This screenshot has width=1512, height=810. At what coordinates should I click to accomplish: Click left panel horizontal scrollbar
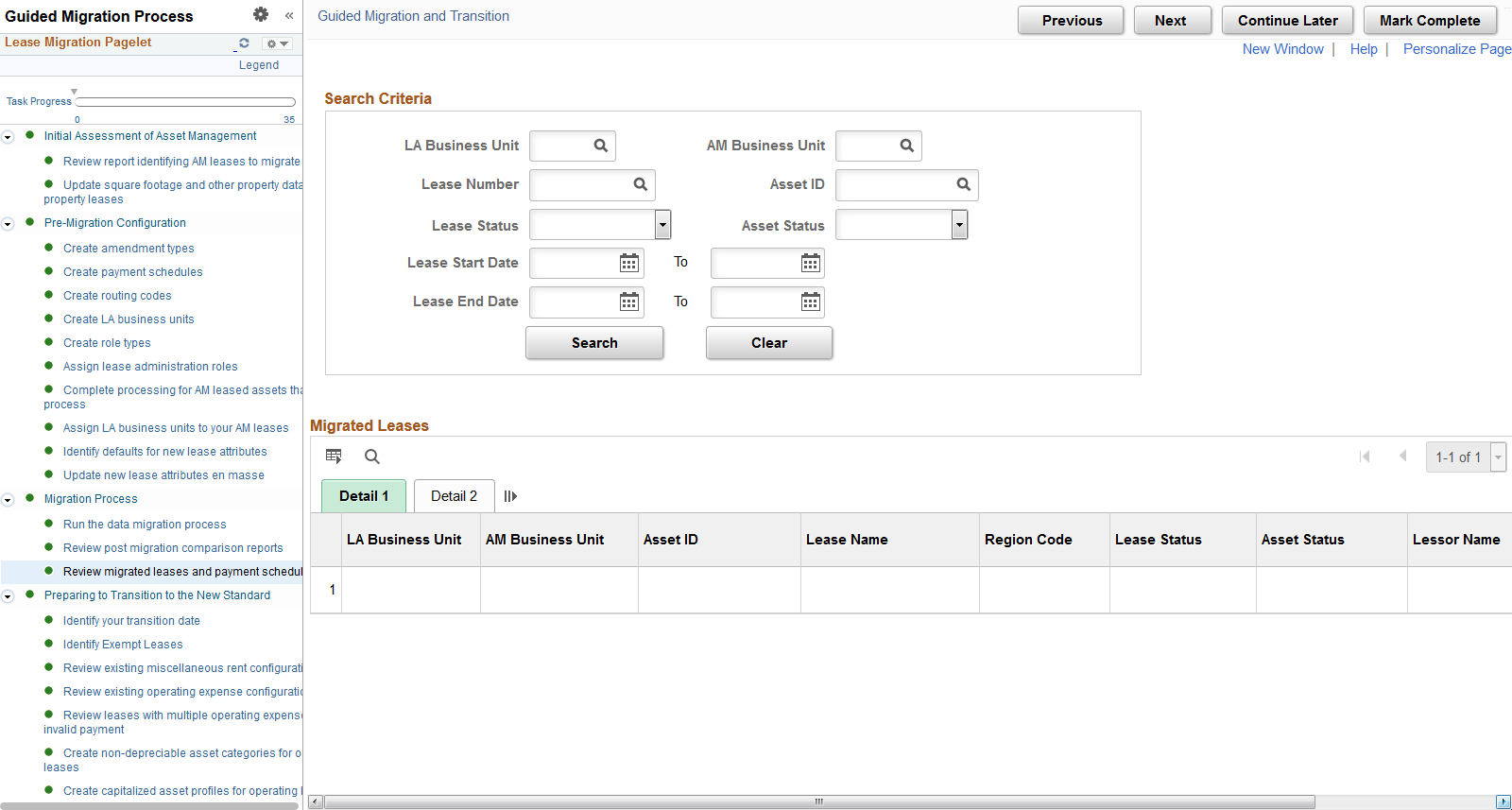pyautogui.click(x=149, y=806)
